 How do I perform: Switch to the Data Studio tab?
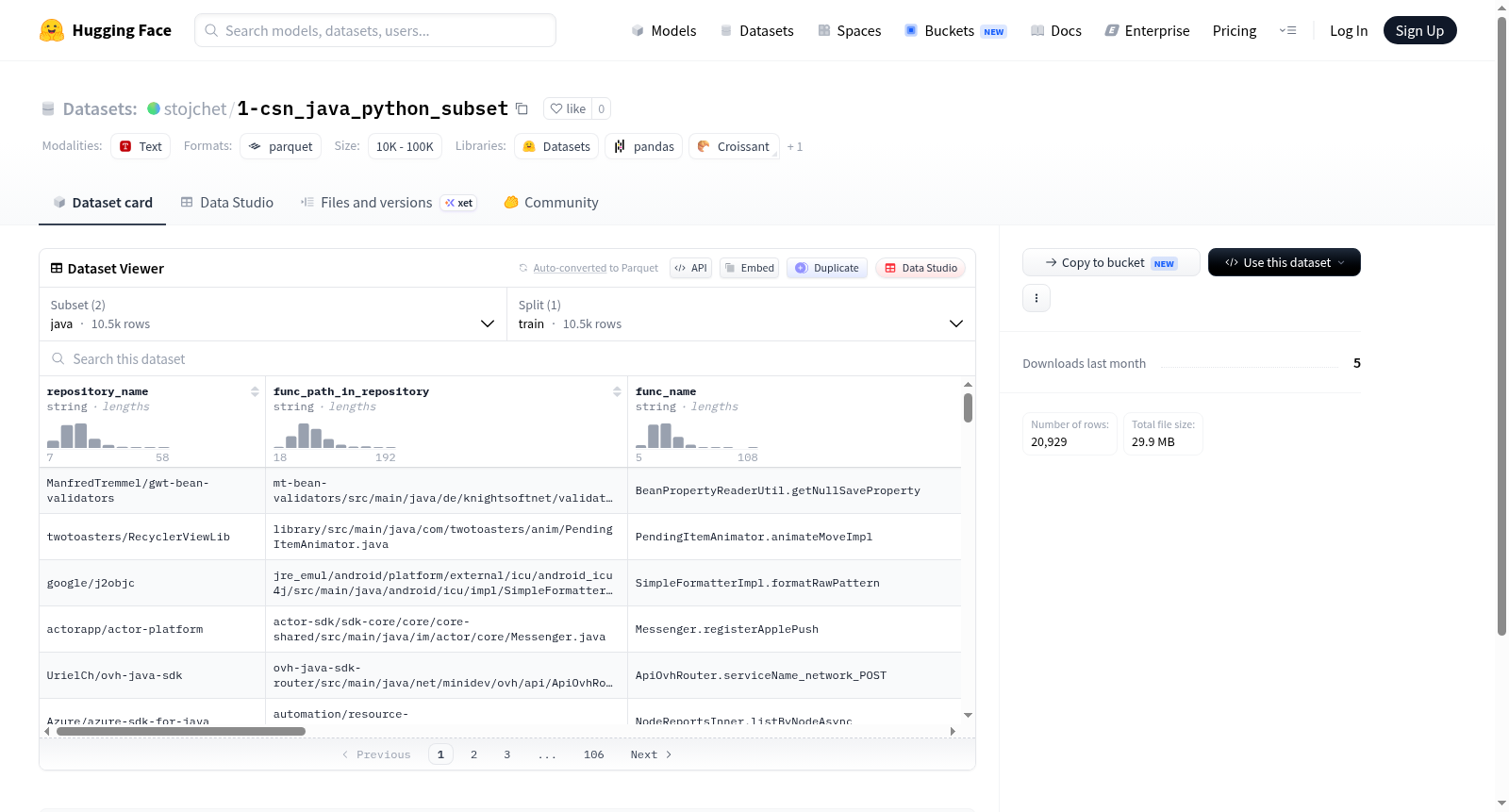click(227, 203)
